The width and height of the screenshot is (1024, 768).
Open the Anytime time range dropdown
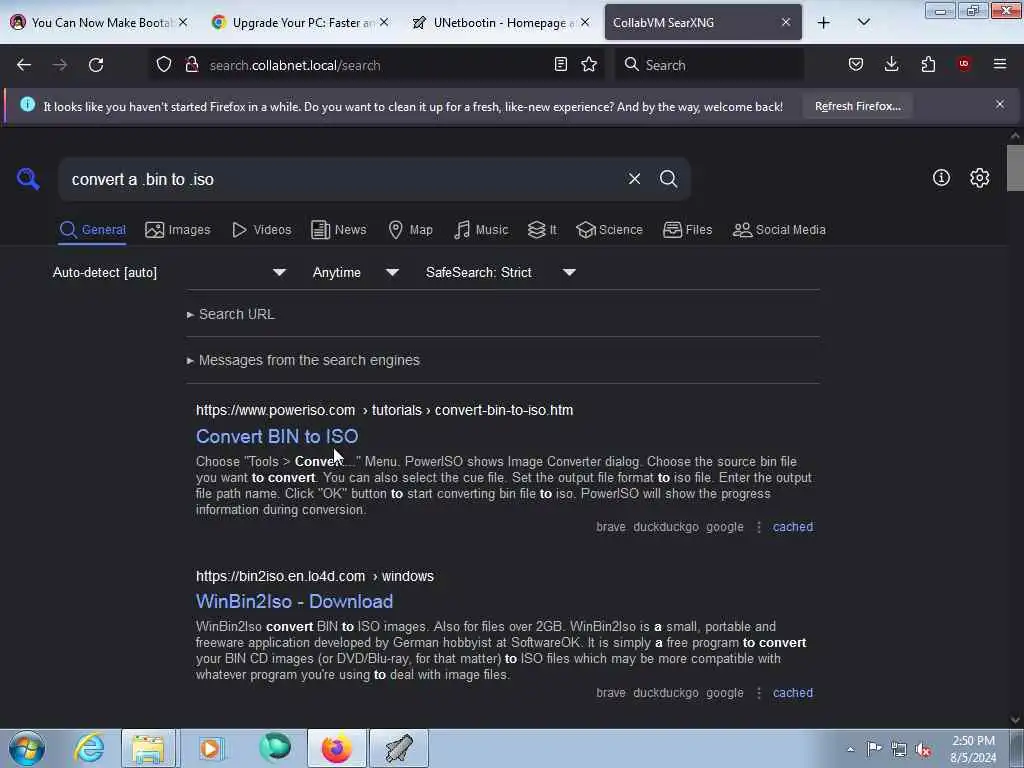356,272
